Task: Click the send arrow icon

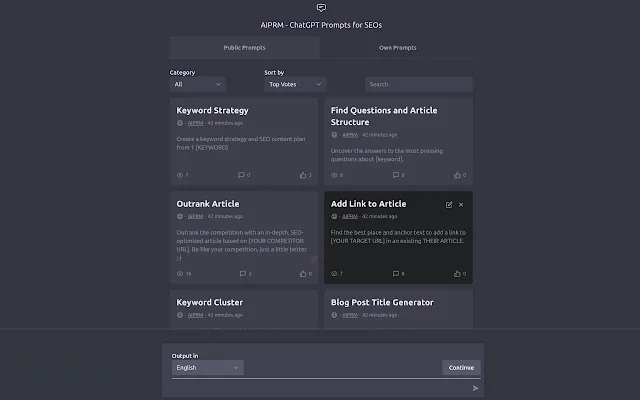Action: [475, 388]
